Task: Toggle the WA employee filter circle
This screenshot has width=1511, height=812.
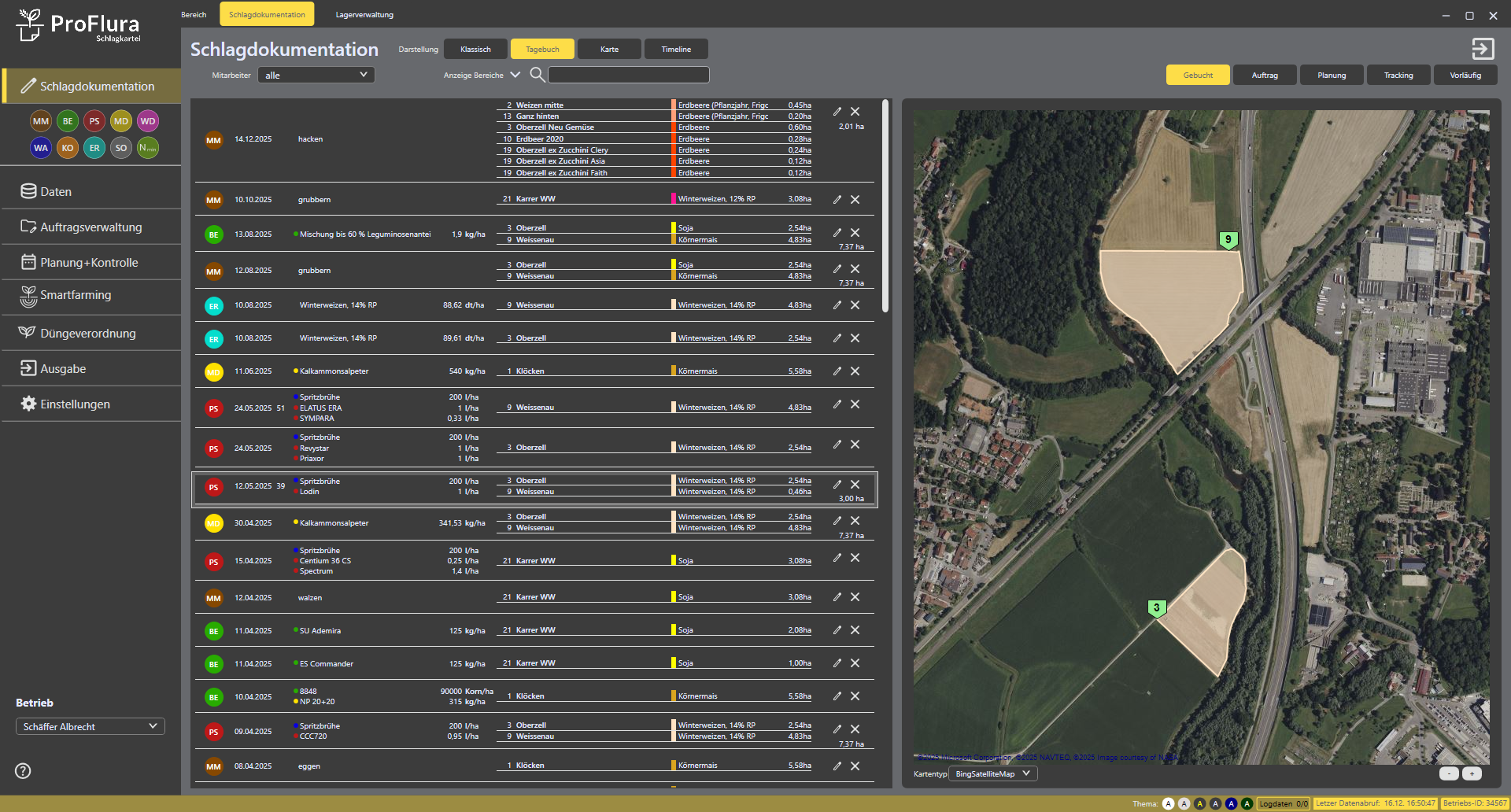Action: [x=41, y=148]
